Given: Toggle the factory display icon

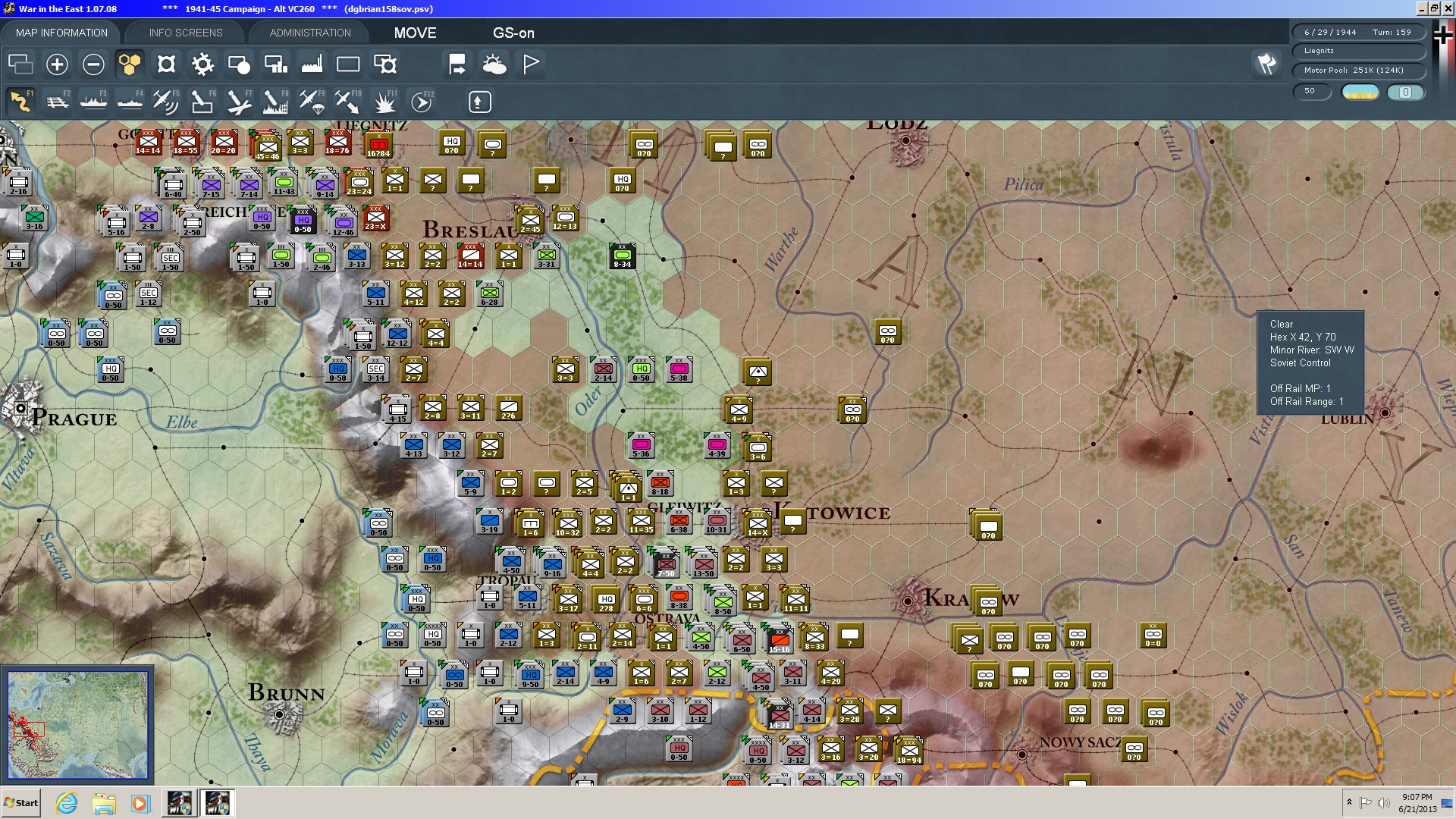Looking at the screenshot, I should (312, 64).
